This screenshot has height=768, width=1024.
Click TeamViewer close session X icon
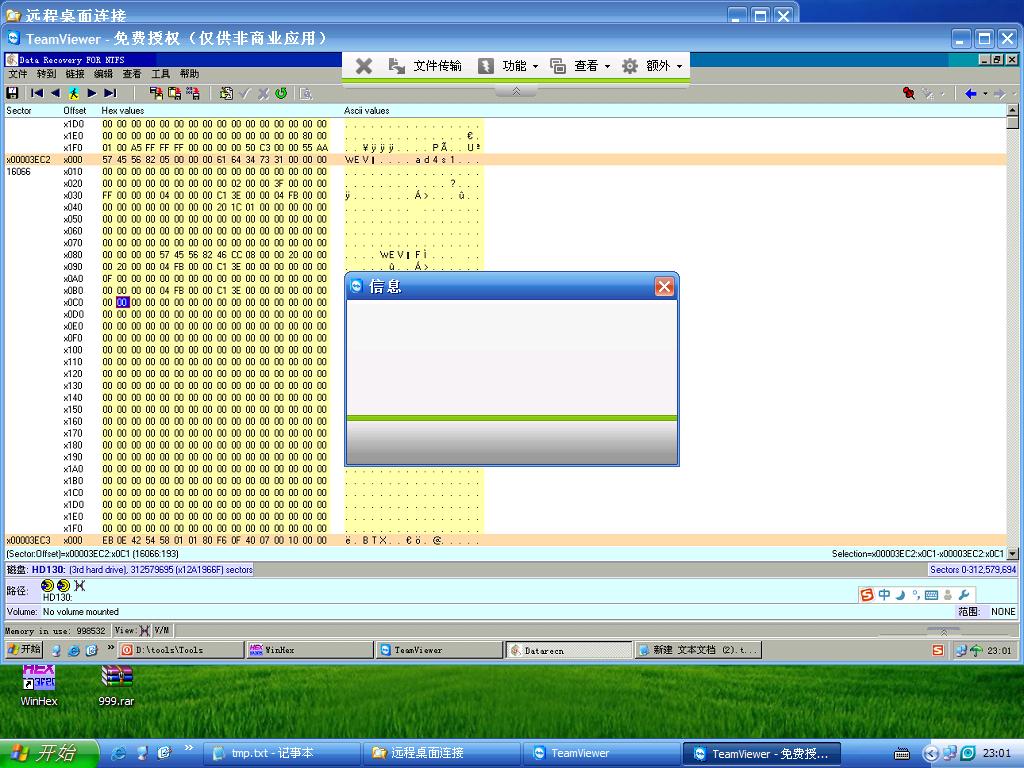pos(364,66)
